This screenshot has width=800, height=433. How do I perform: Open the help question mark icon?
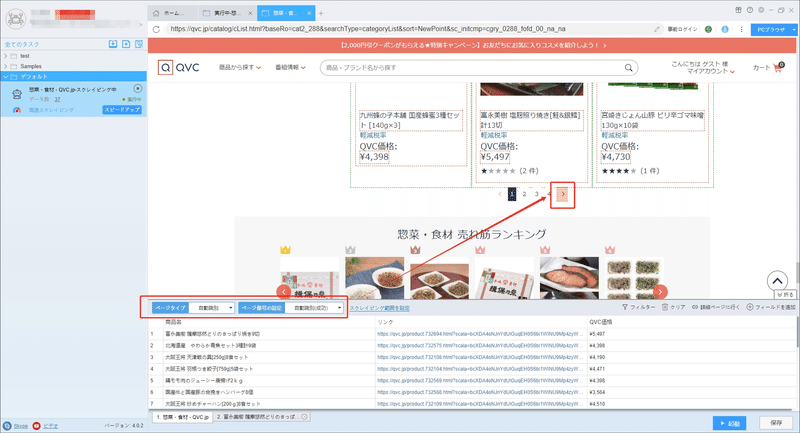click(x=749, y=10)
